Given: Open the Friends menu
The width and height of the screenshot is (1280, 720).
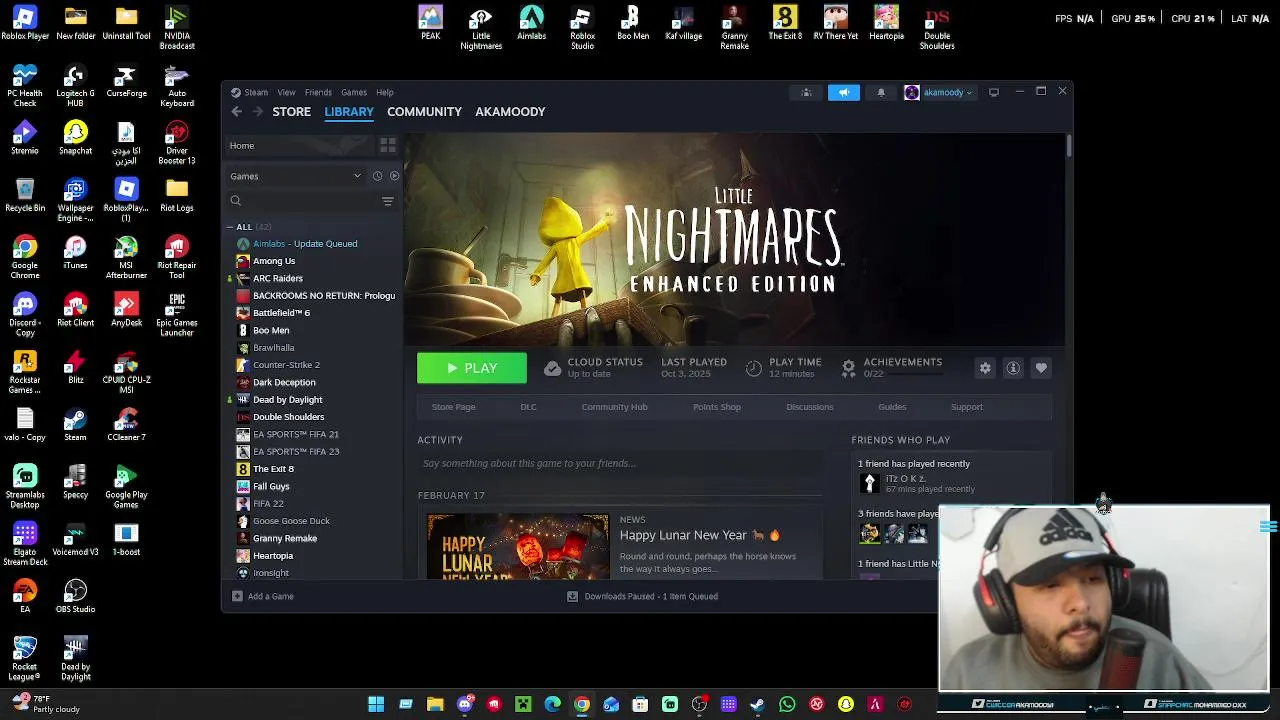Looking at the screenshot, I should (x=318, y=92).
